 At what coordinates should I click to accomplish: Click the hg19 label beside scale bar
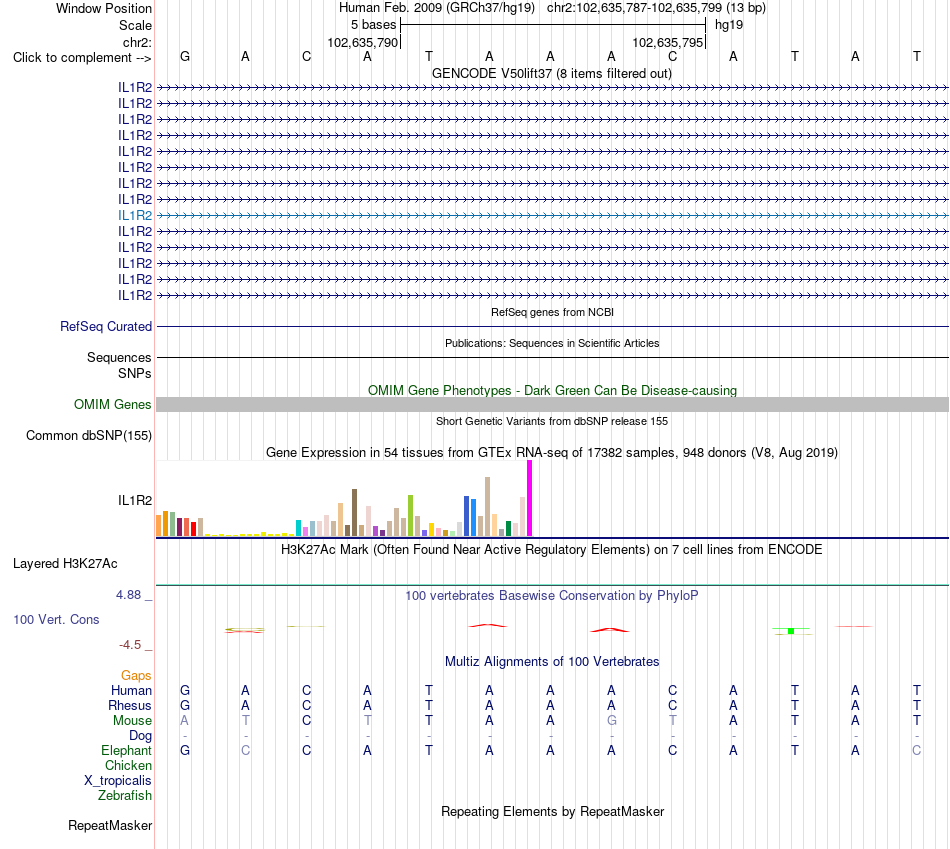(x=729, y=25)
